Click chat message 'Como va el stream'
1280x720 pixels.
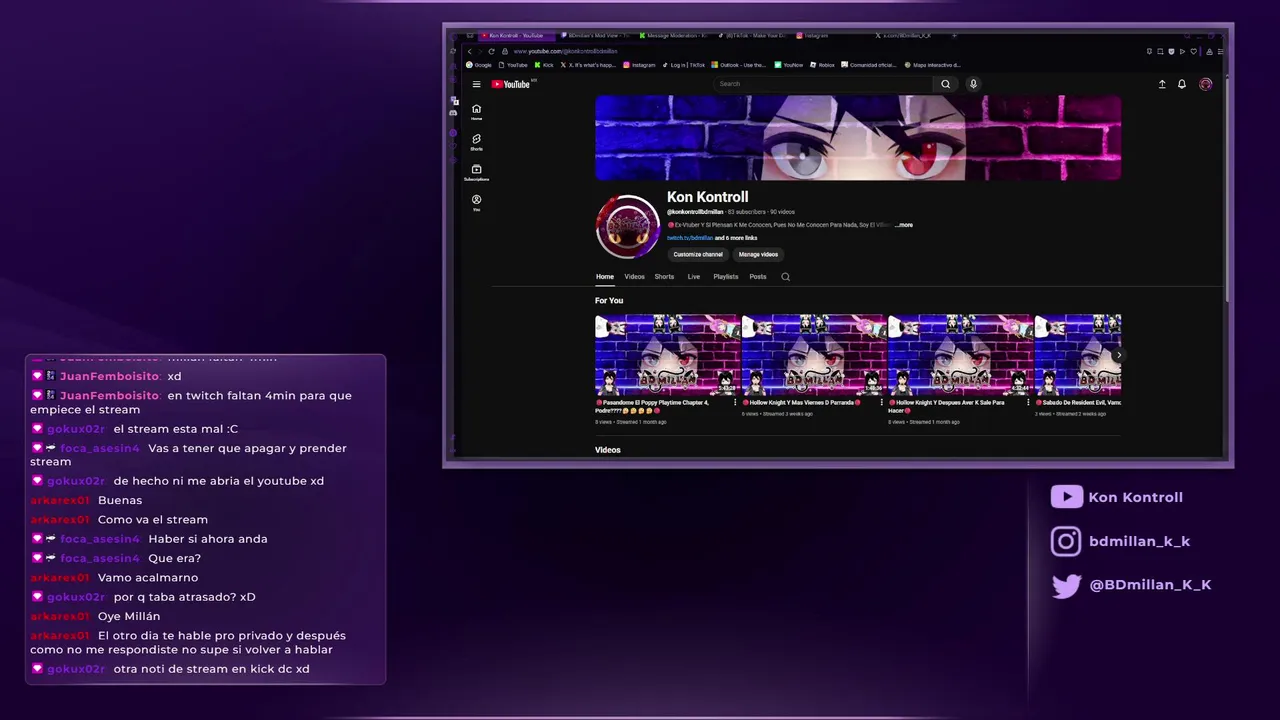point(153,519)
